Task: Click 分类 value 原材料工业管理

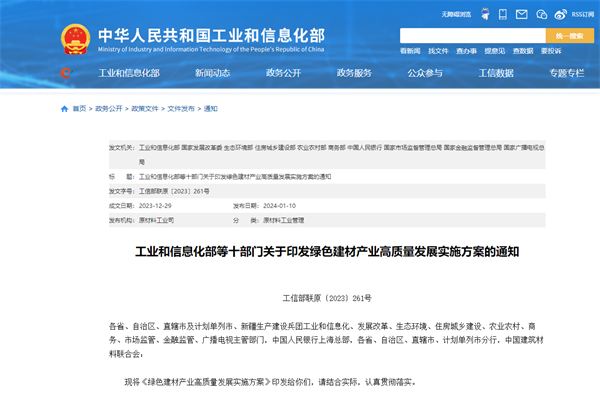Action: [x=284, y=220]
